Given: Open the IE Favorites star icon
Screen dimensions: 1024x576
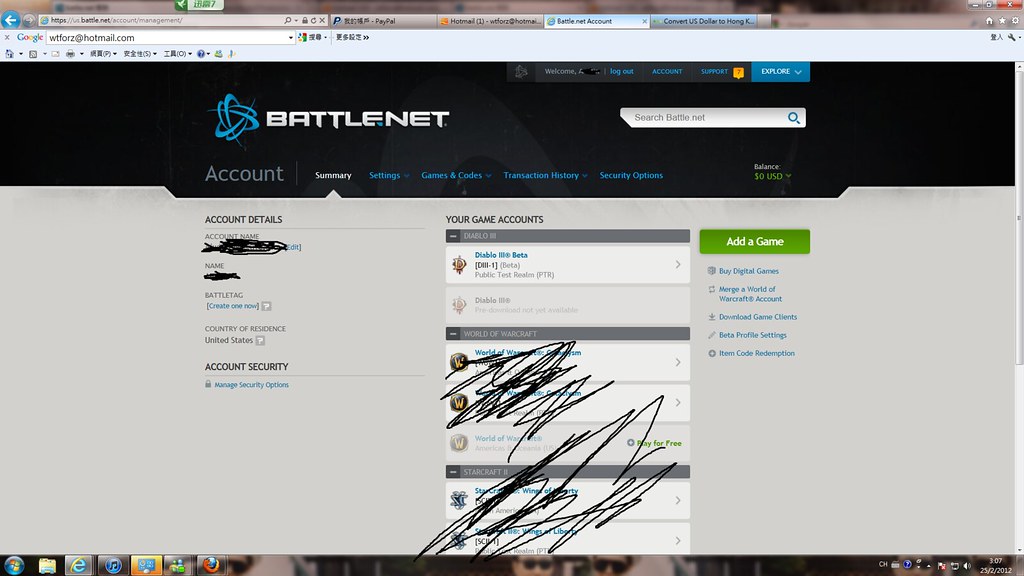Looking at the screenshot, I should pos(1002,21).
